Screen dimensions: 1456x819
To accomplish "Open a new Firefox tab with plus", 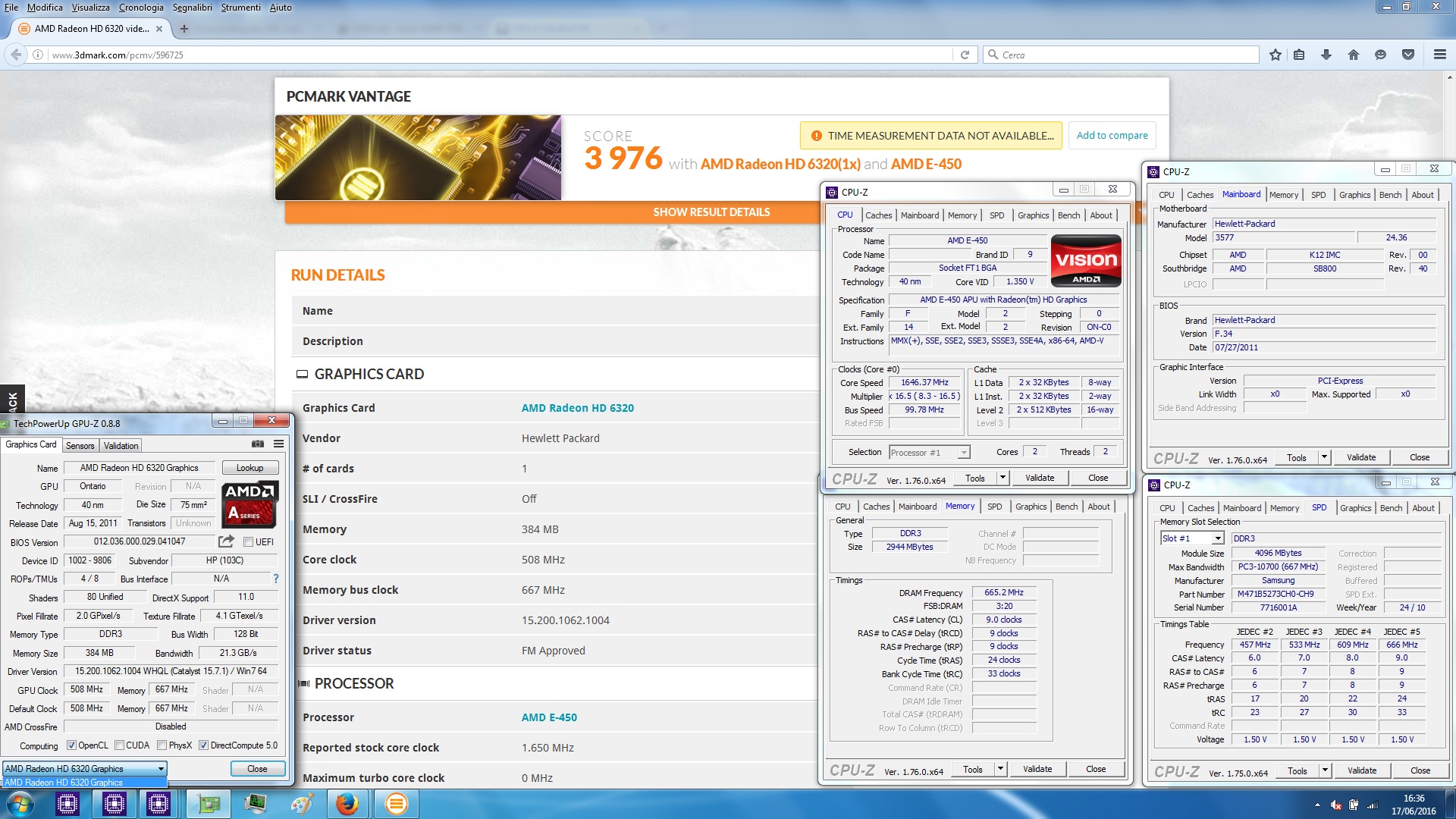I will tap(184, 29).
